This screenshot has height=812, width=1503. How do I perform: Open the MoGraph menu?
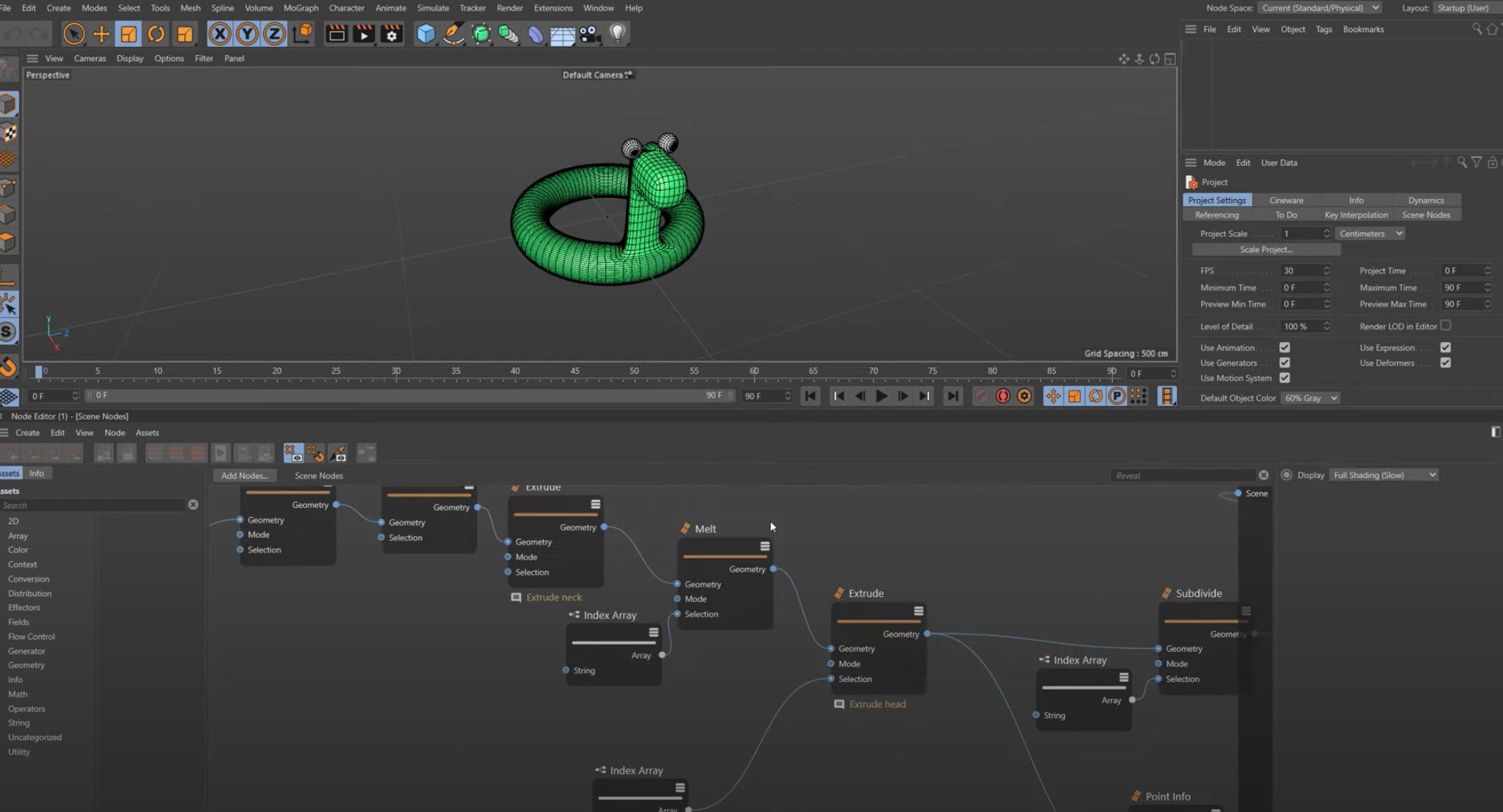[300, 7]
